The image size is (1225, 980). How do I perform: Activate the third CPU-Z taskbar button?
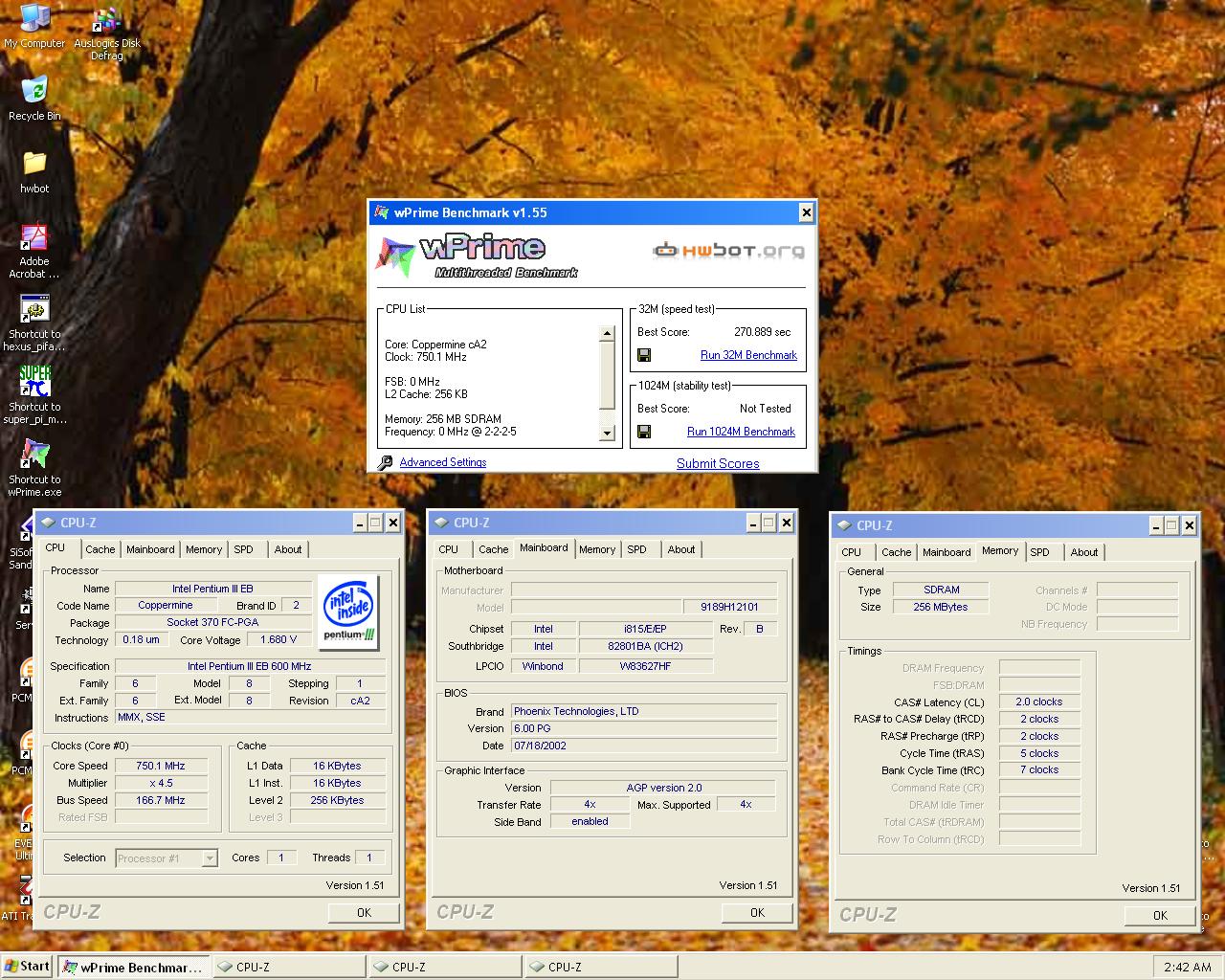click(x=601, y=967)
